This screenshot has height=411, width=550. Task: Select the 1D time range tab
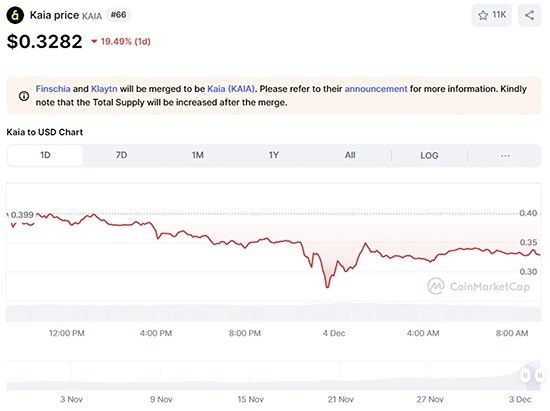click(45, 155)
